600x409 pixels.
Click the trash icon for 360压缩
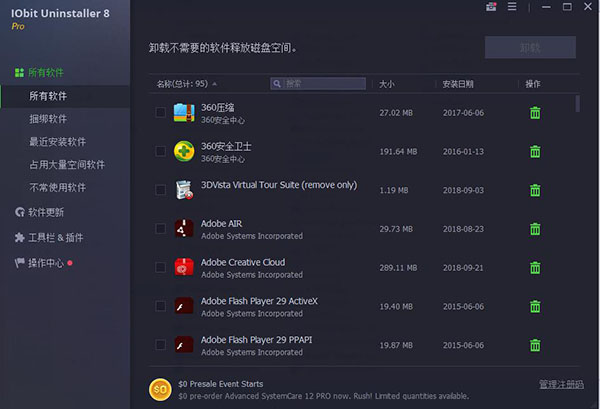pos(535,112)
